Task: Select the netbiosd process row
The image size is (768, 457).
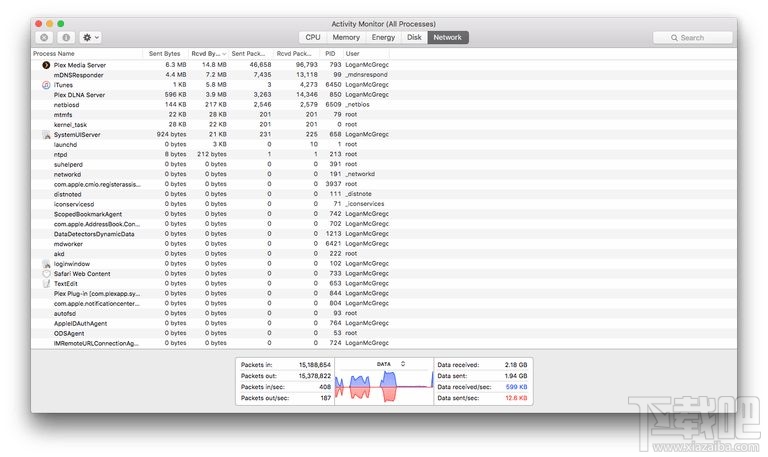Action: 384,104
